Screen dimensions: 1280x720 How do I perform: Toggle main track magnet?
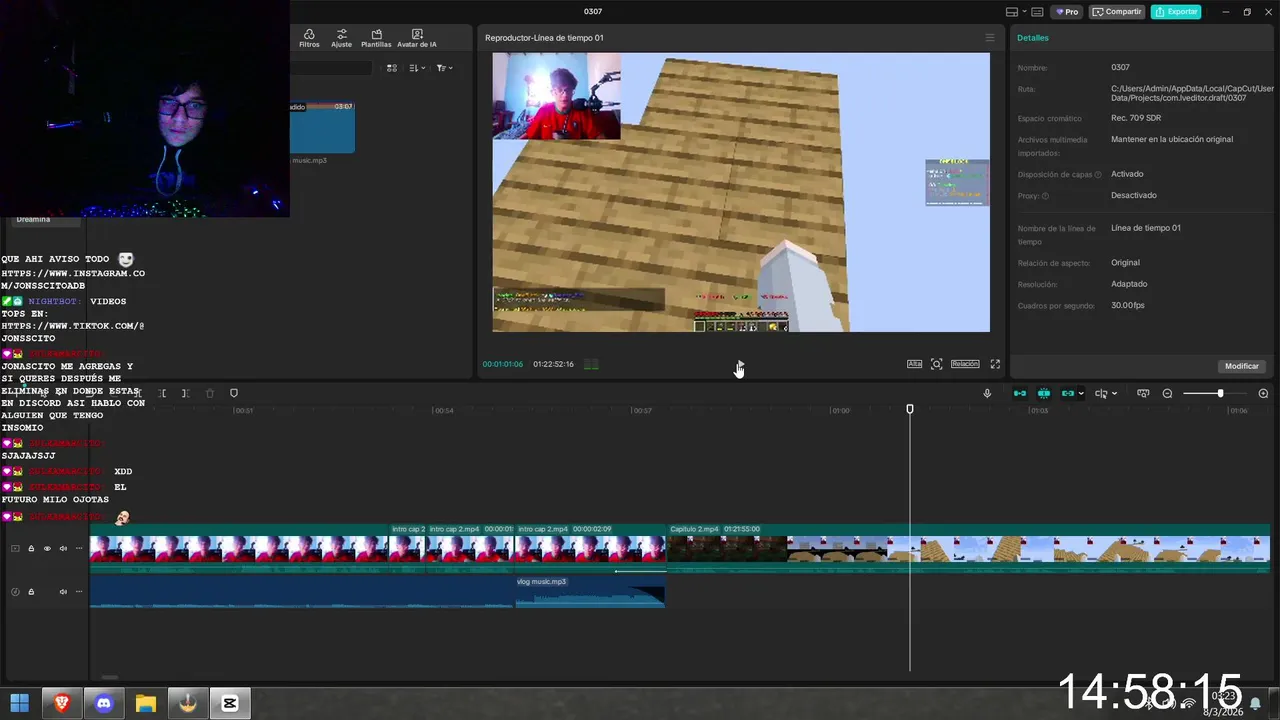[x=1020, y=393]
